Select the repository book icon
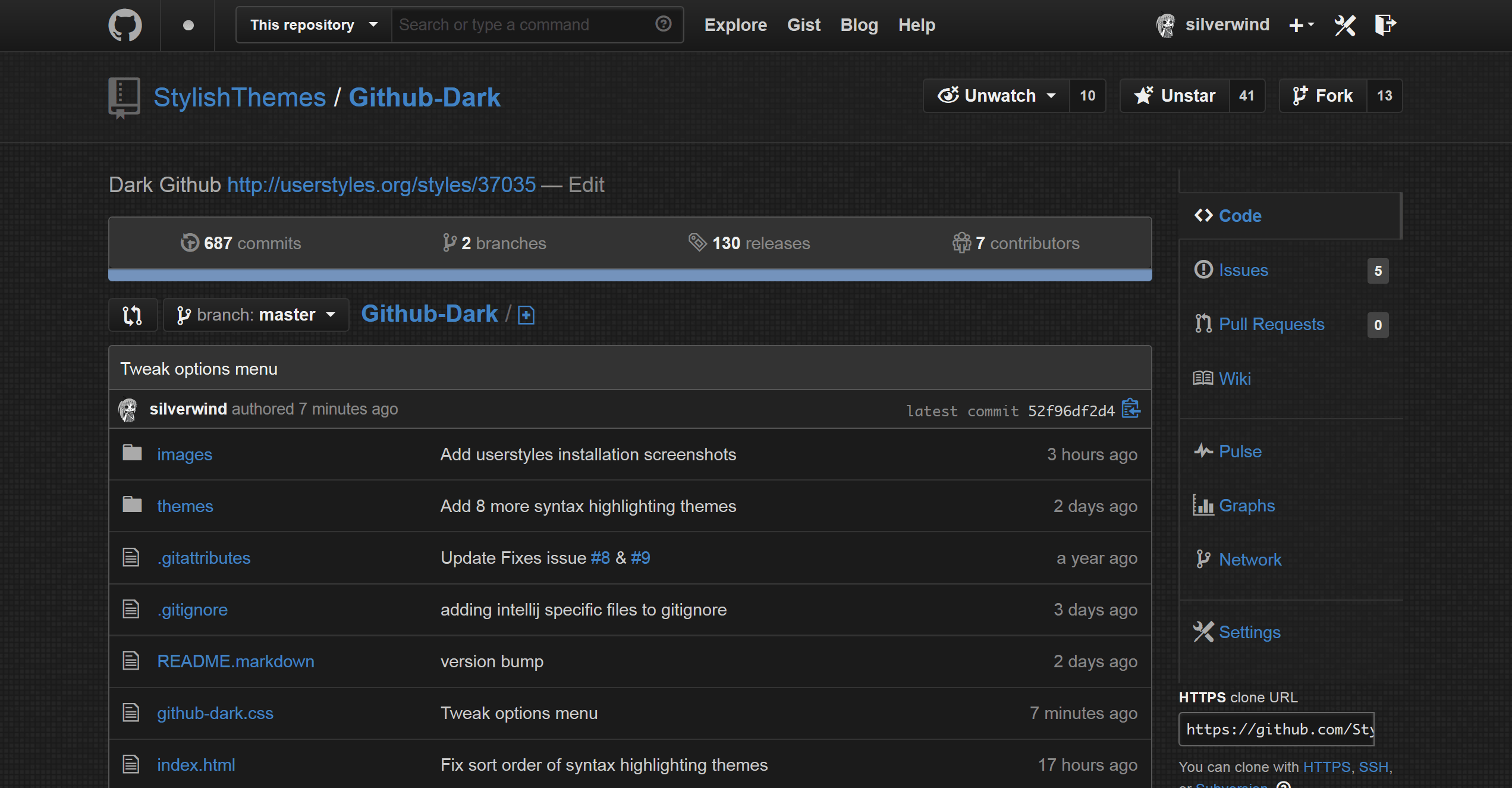This screenshot has width=1512, height=788. click(x=124, y=98)
